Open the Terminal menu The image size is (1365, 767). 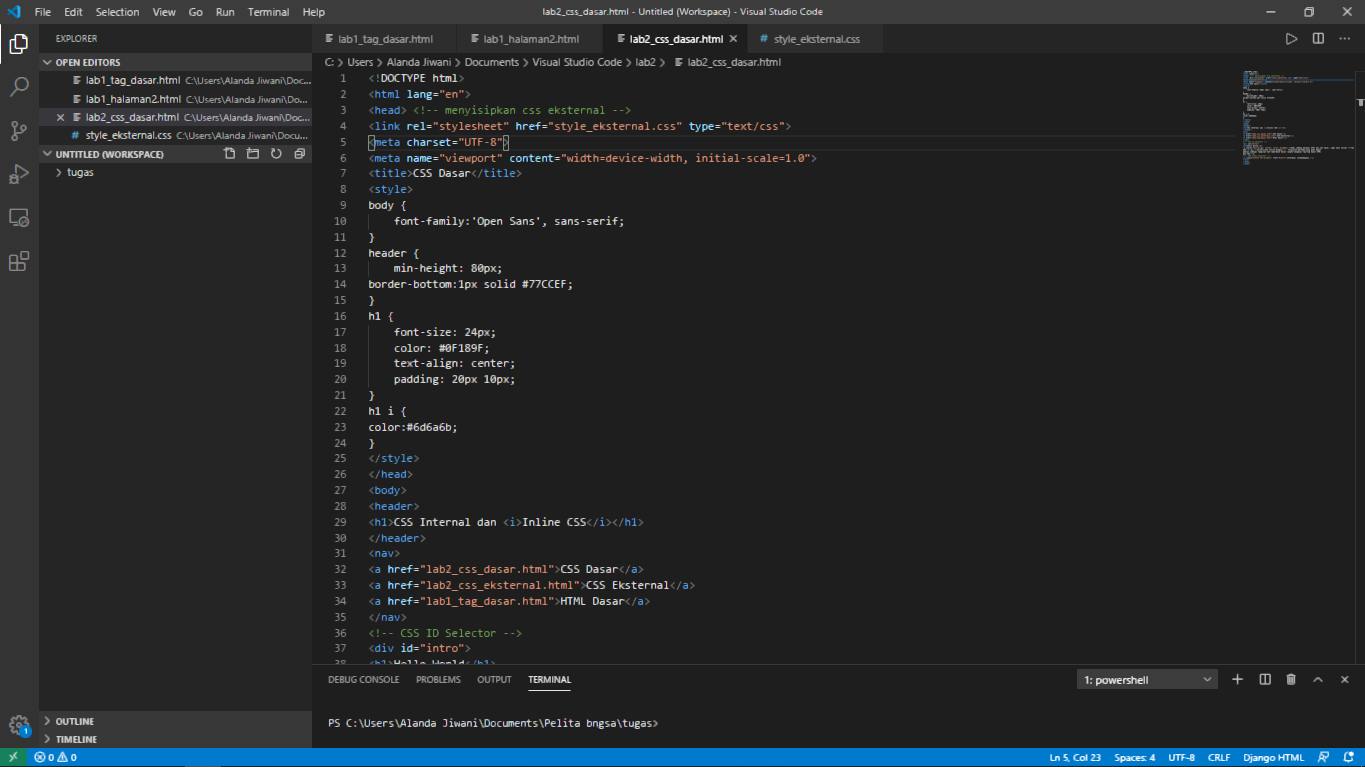tap(269, 12)
